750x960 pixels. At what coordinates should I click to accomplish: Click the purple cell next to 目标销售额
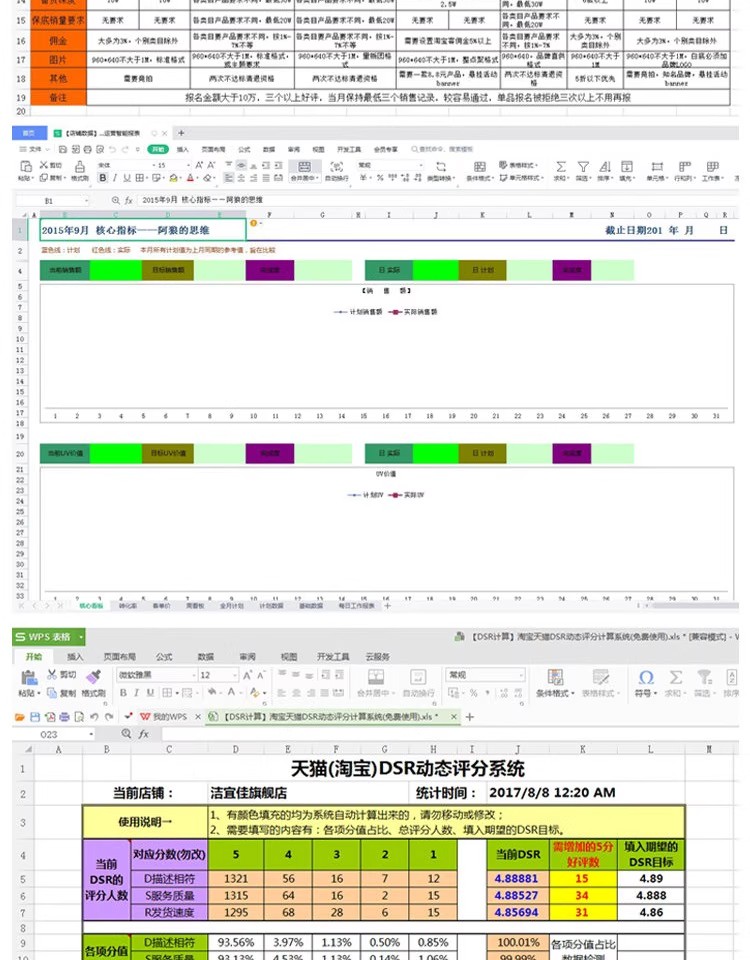(270, 270)
